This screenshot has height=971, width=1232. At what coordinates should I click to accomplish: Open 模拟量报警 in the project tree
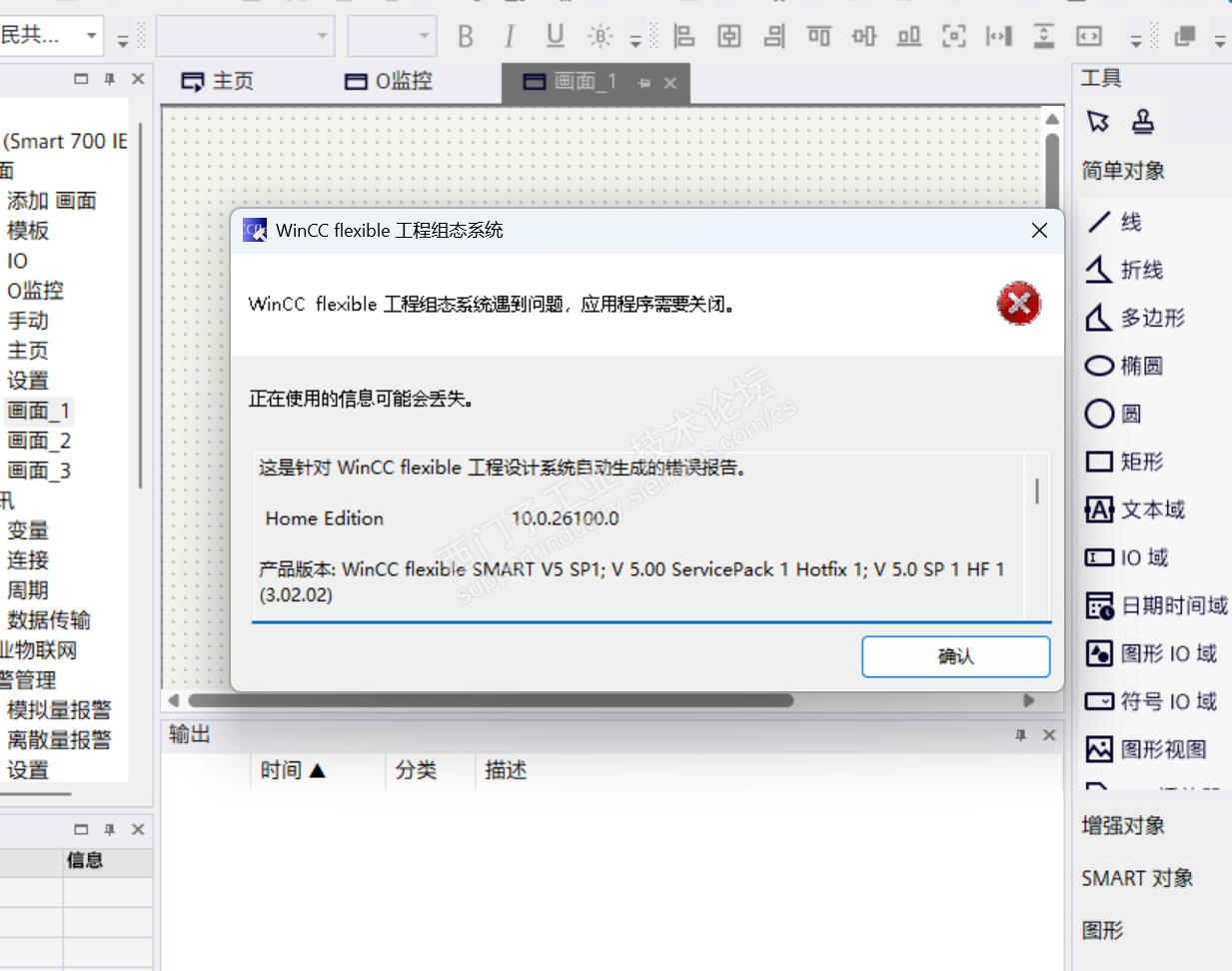point(59,710)
